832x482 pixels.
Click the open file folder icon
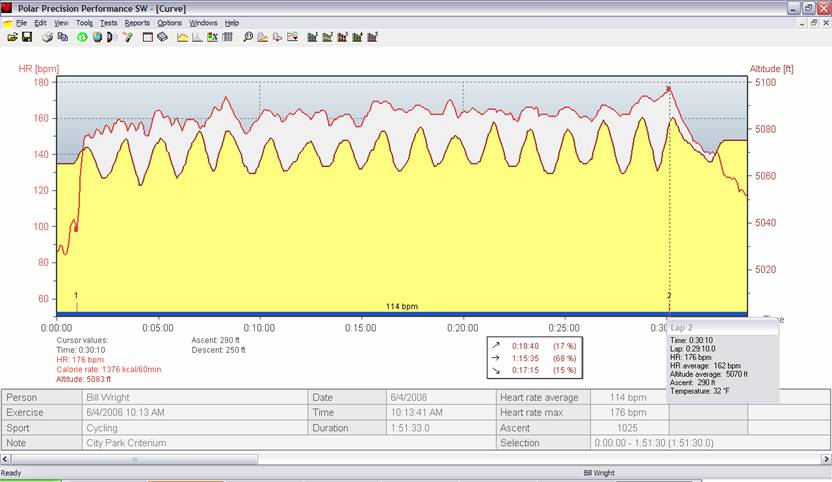[12, 37]
